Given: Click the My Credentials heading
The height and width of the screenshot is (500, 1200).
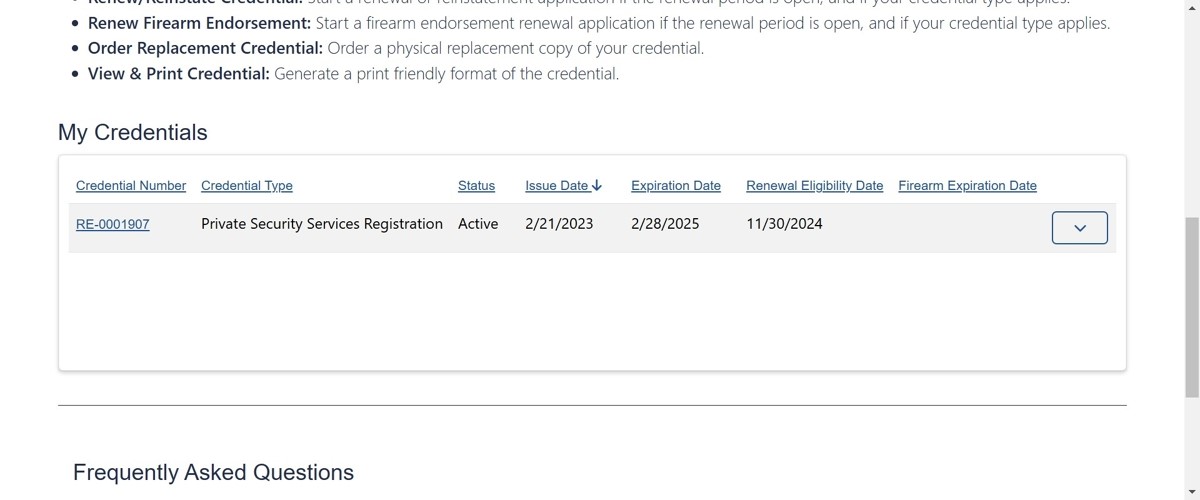Looking at the screenshot, I should [133, 133].
